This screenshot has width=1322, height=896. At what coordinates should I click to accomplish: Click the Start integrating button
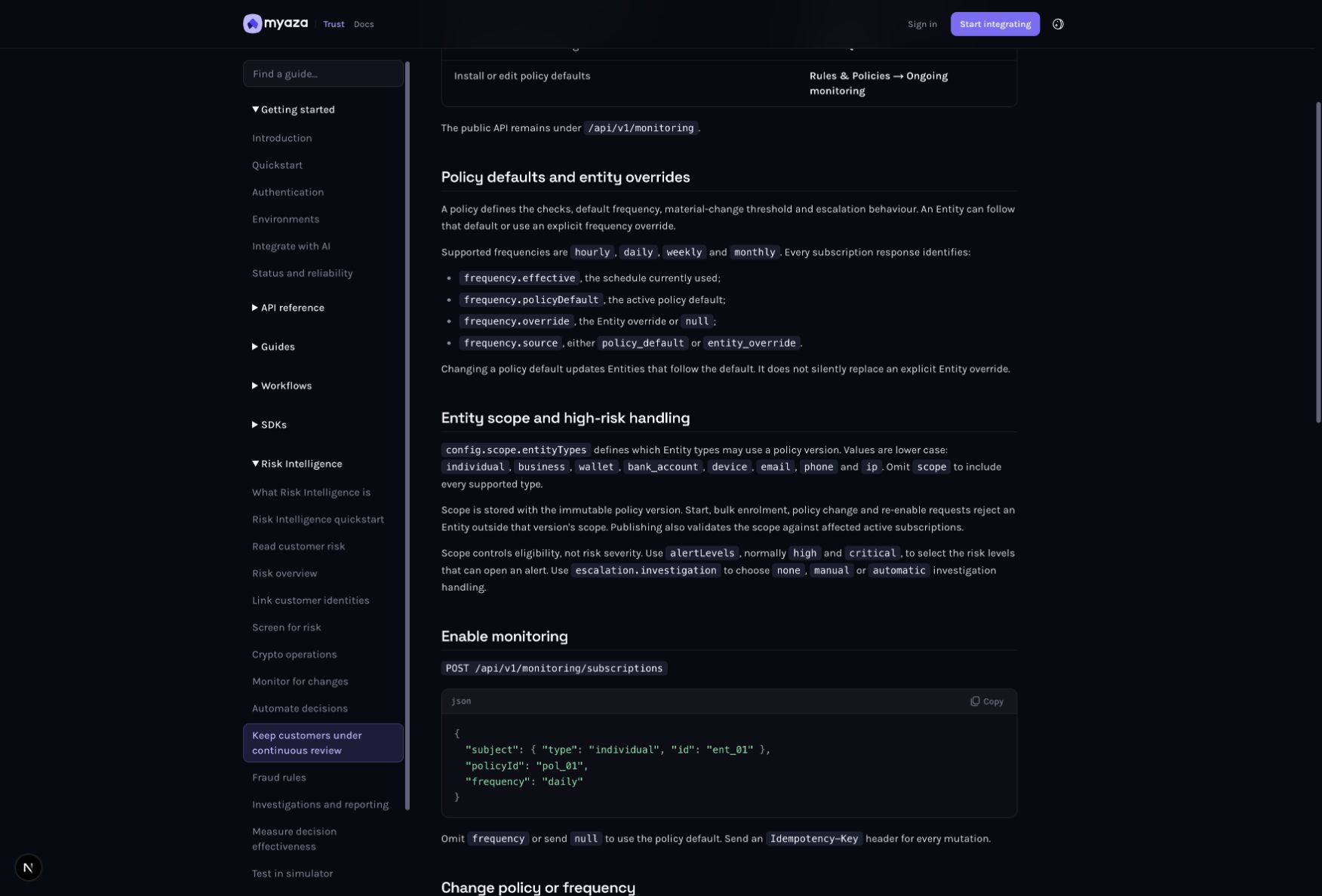click(995, 24)
